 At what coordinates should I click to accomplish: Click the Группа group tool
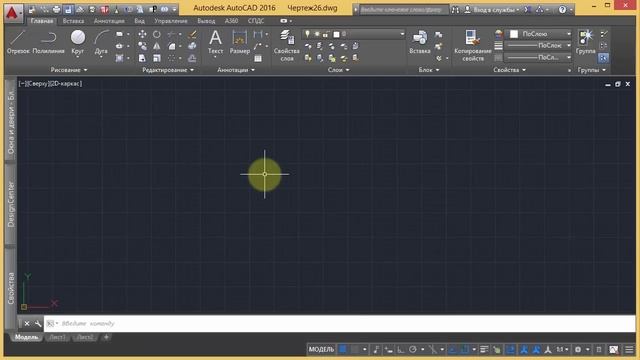tap(586, 42)
